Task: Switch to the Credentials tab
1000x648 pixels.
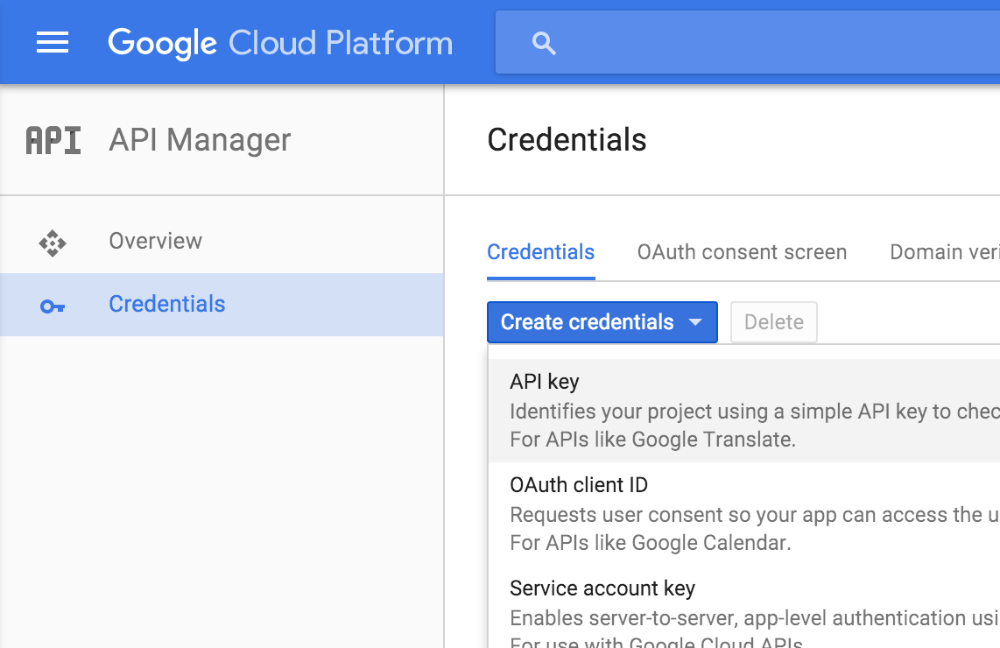Action: click(x=541, y=252)
